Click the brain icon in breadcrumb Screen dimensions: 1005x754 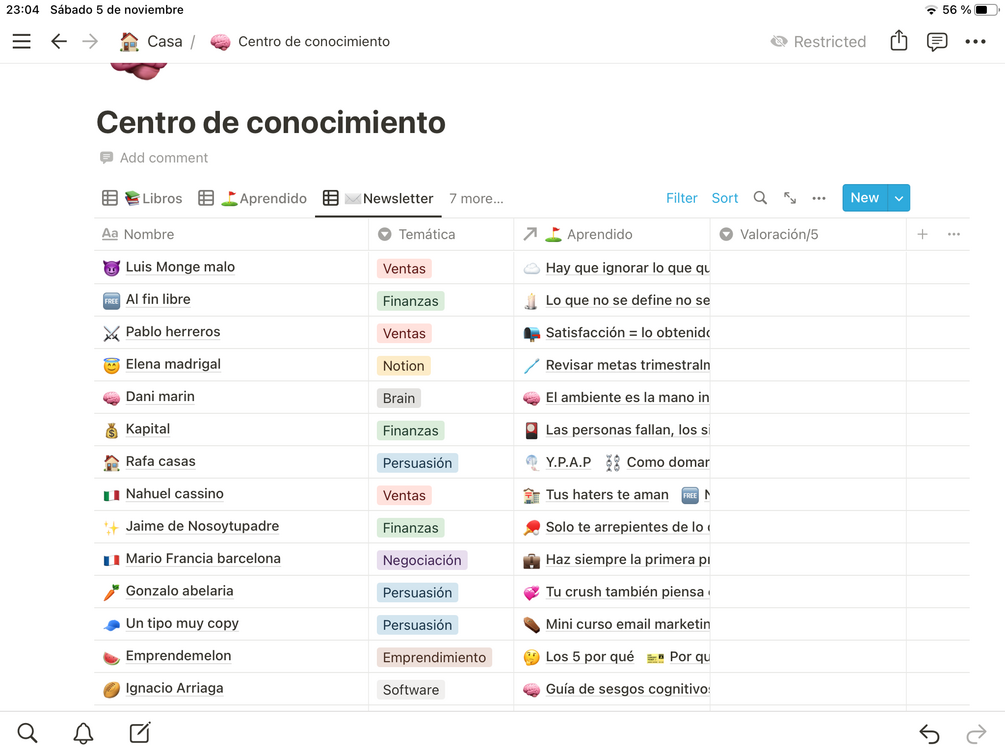pos(220,42)
